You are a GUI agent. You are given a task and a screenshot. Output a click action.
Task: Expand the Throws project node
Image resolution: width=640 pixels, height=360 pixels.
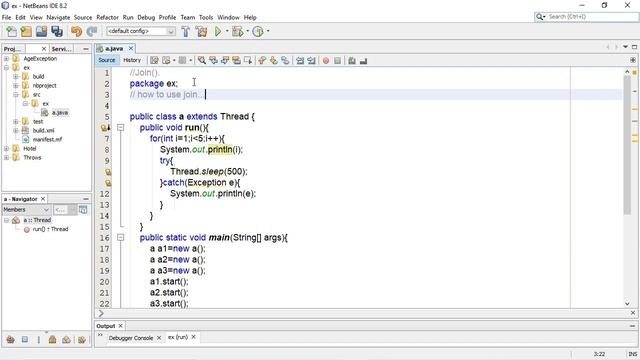(x=7, y=158)
